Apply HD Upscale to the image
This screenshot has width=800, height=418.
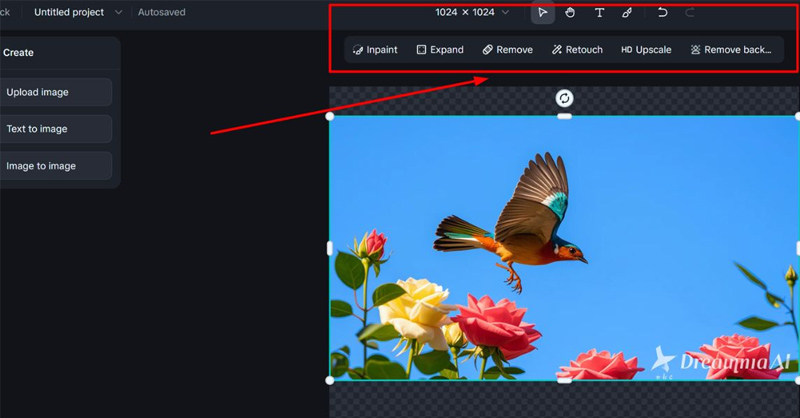646,50
